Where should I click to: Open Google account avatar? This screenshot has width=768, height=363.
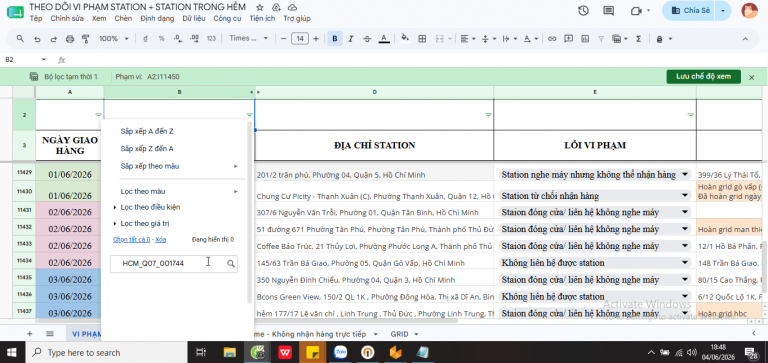click(x=749, y=11)
